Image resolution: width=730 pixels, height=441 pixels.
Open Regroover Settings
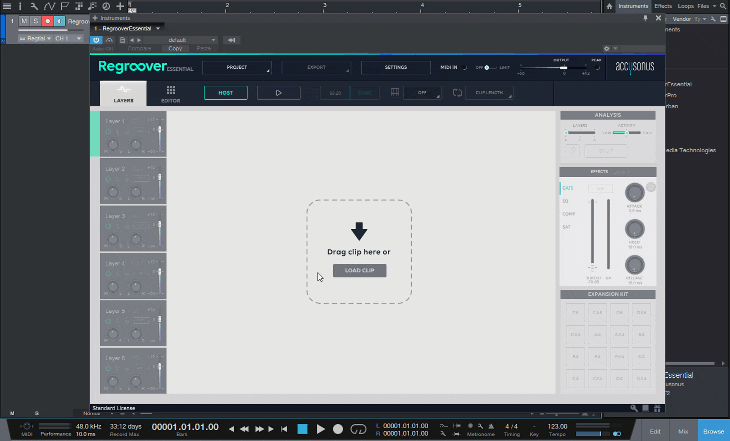click(x=396, y=68)
